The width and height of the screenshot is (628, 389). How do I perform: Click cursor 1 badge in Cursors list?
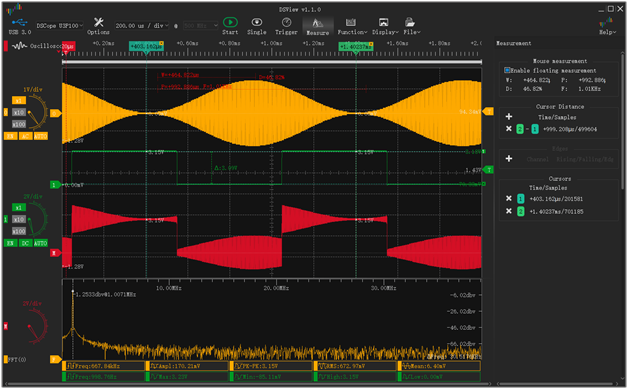pos(521,199)
